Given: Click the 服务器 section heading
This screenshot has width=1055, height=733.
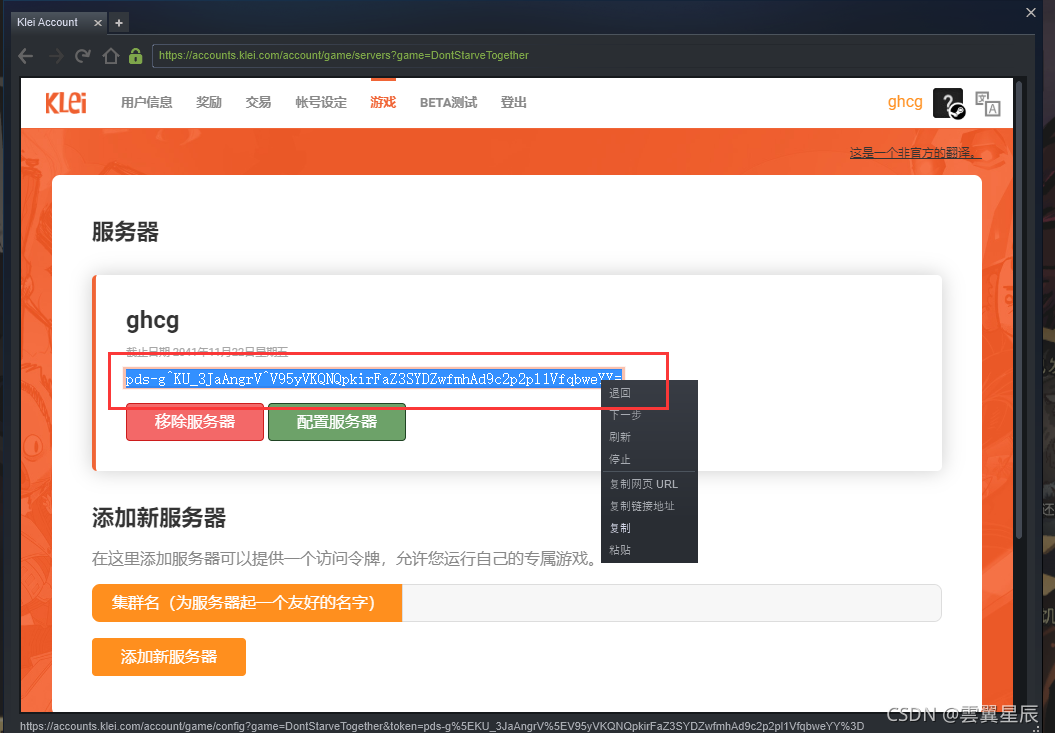Looking at the screenshot, I should point(125,232).
